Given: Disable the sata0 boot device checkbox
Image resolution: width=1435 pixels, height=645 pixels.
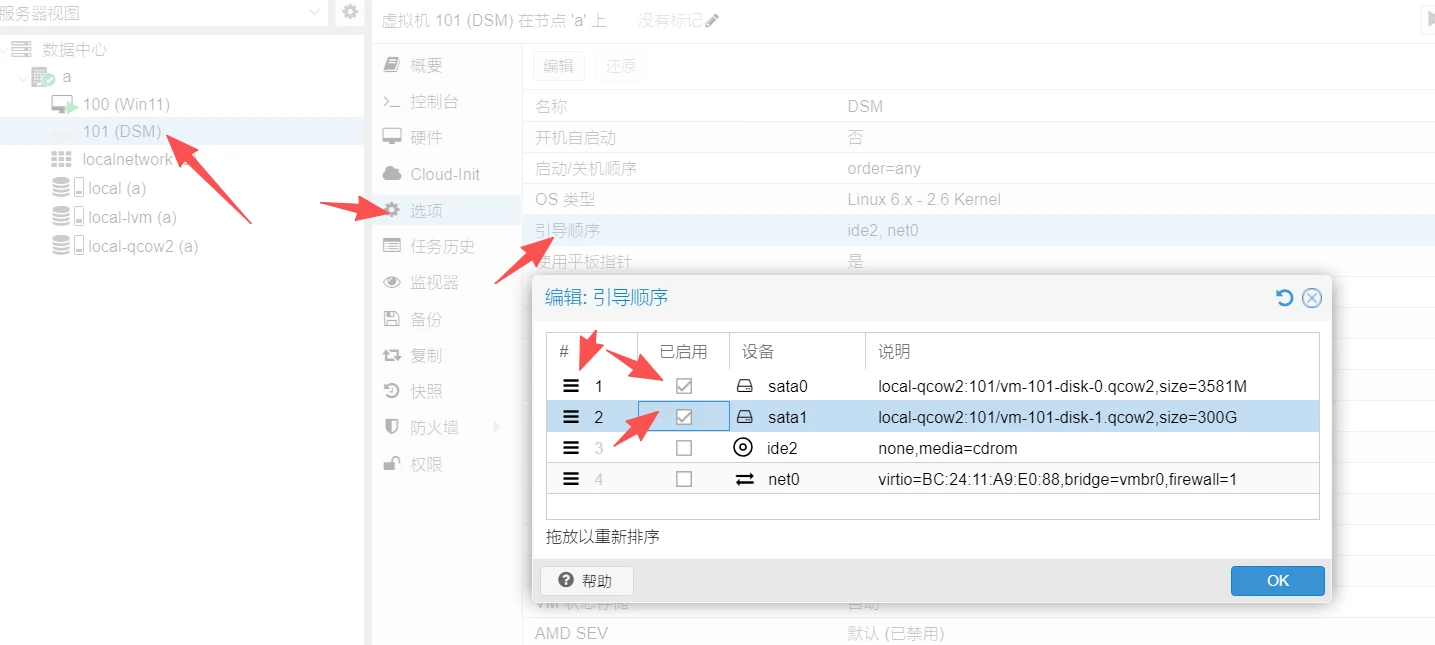Looking at the screenshot, I should [x=684, y=386].
